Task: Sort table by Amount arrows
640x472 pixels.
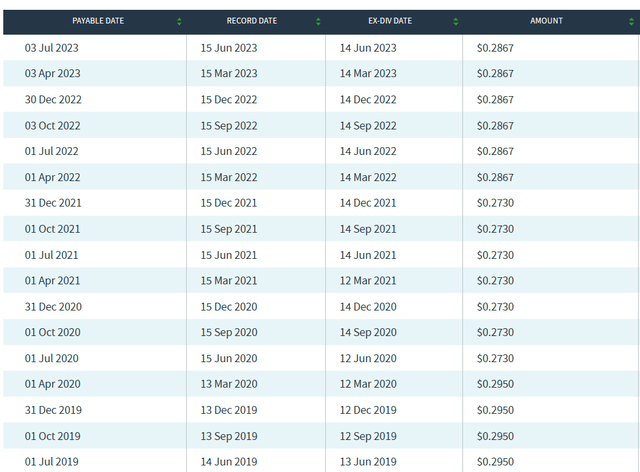Action: point(631,22)
